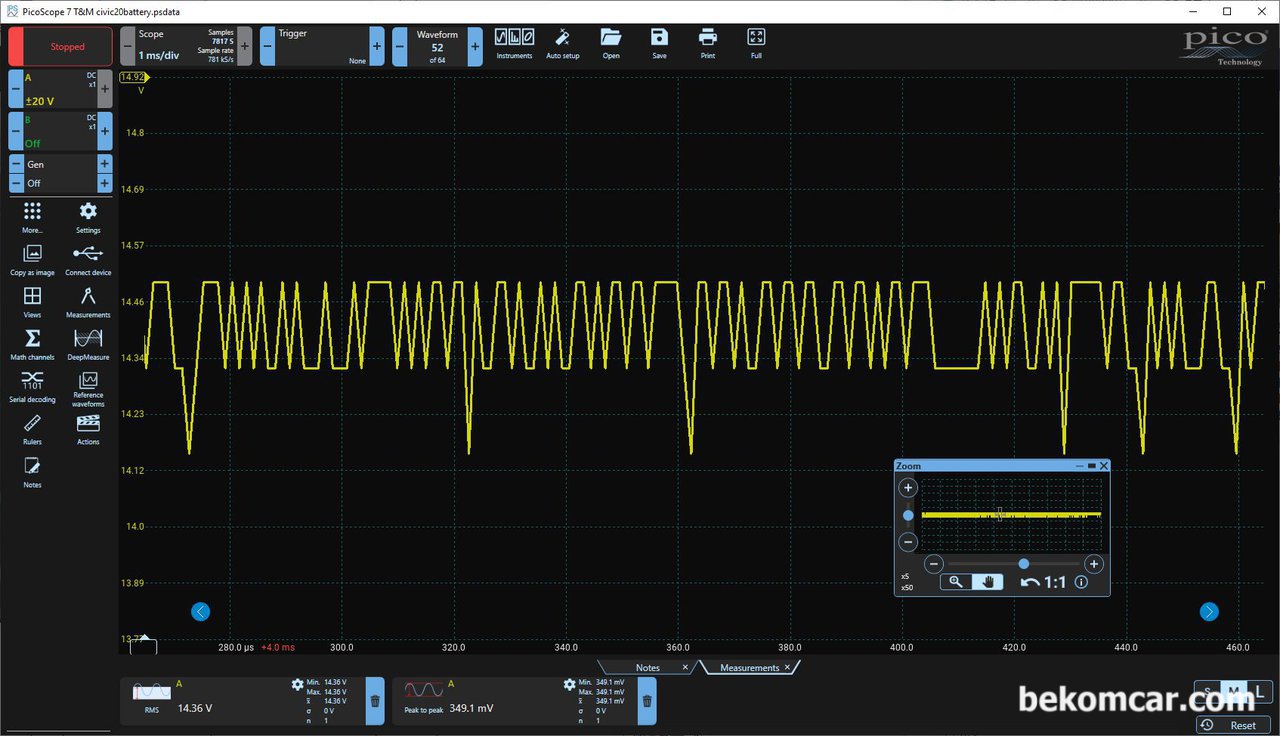Open channel B Off options

[x=60, y=131]
